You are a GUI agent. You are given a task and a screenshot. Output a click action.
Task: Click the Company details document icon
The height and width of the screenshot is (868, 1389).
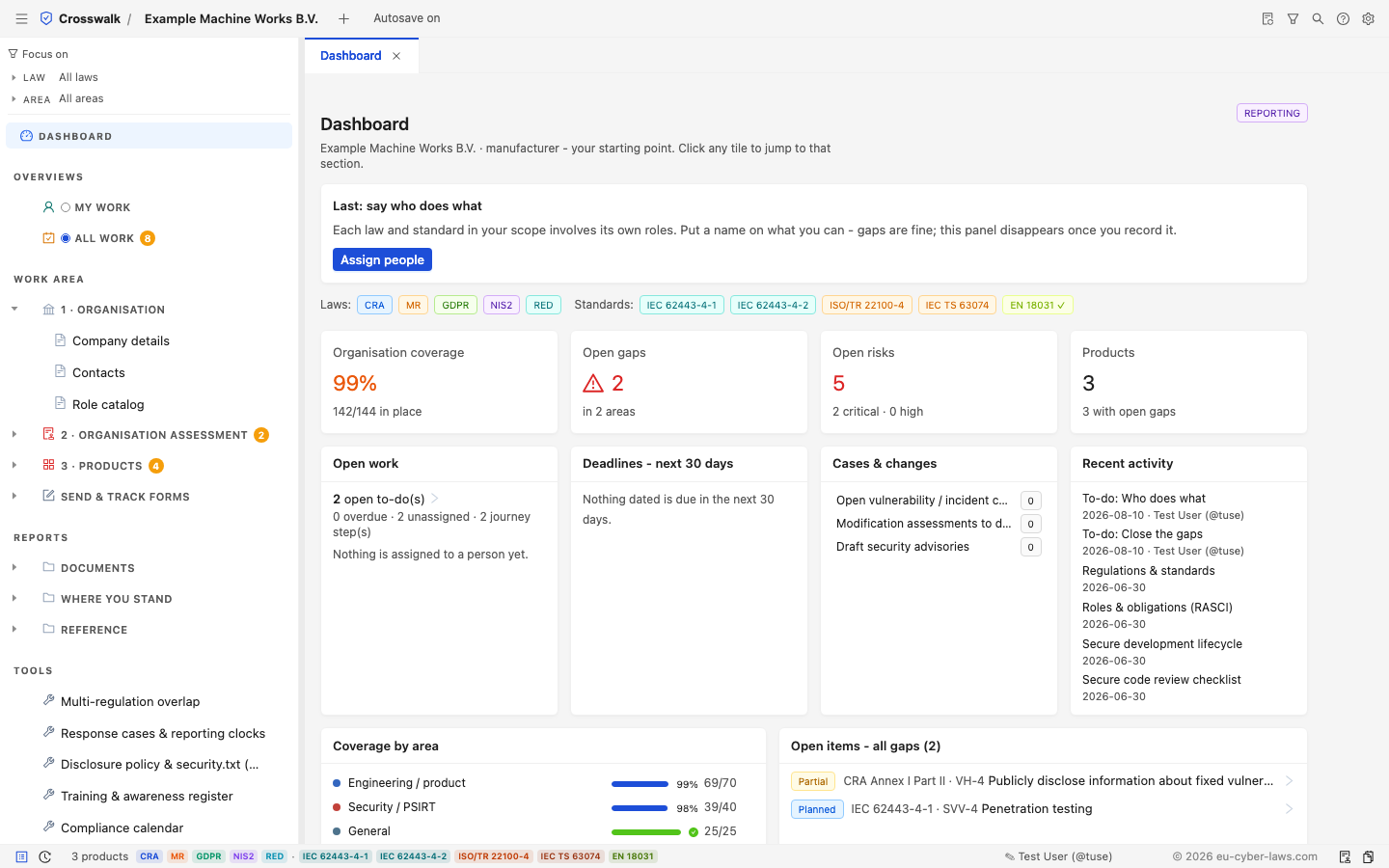pyautogui.click(x=60, y=340)
